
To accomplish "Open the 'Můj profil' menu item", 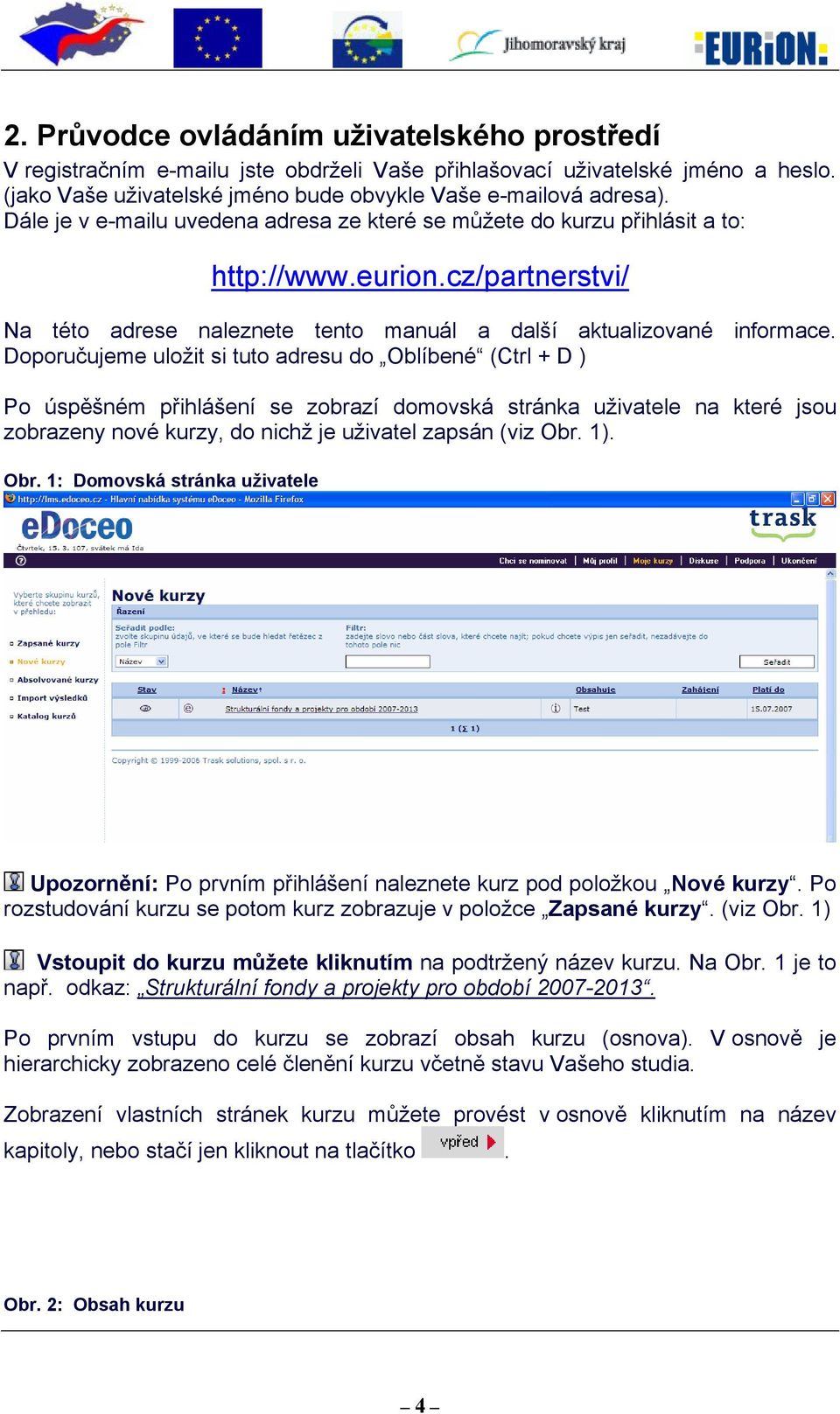I will pos(600,561).
